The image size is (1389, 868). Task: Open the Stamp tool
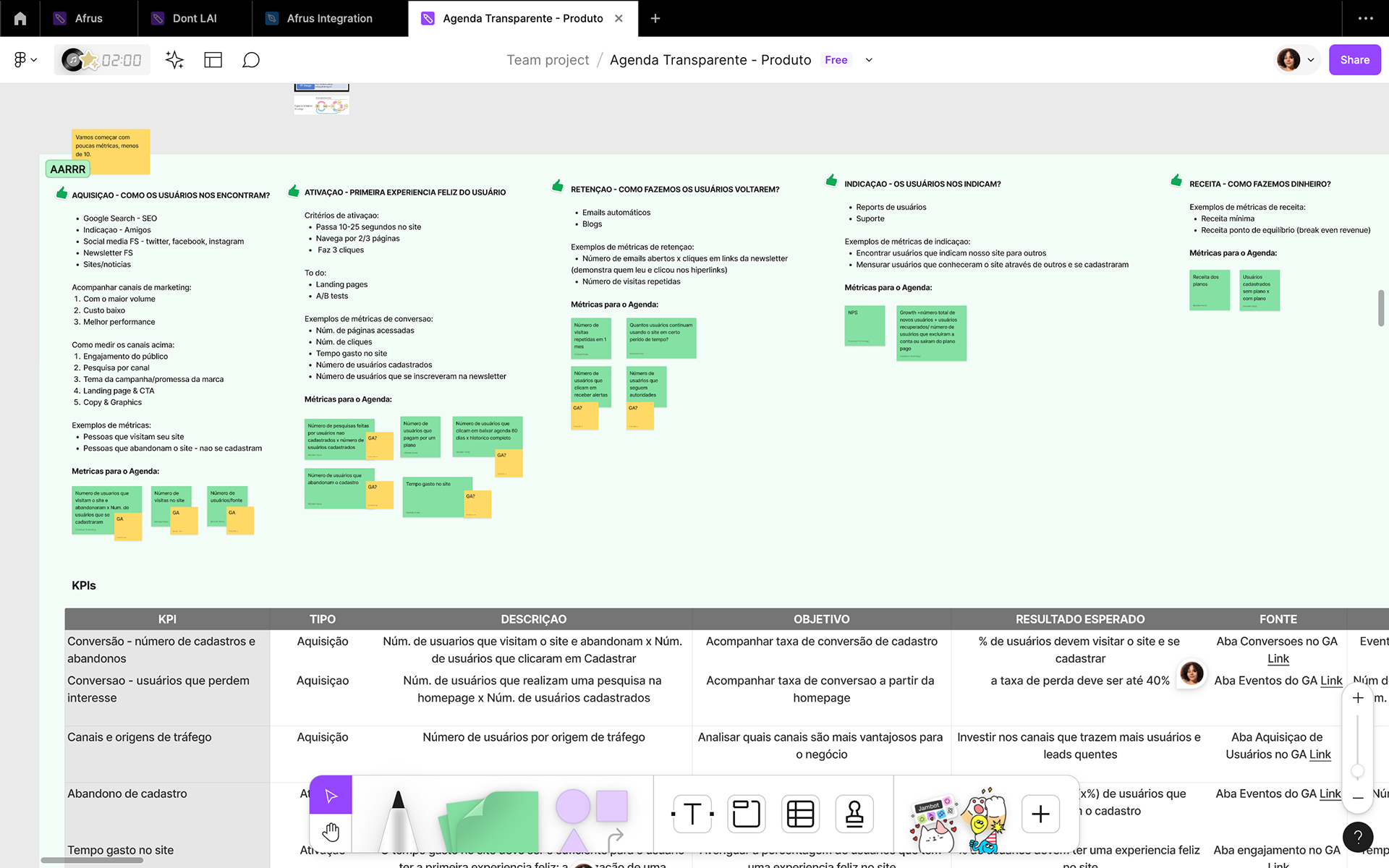854,814
